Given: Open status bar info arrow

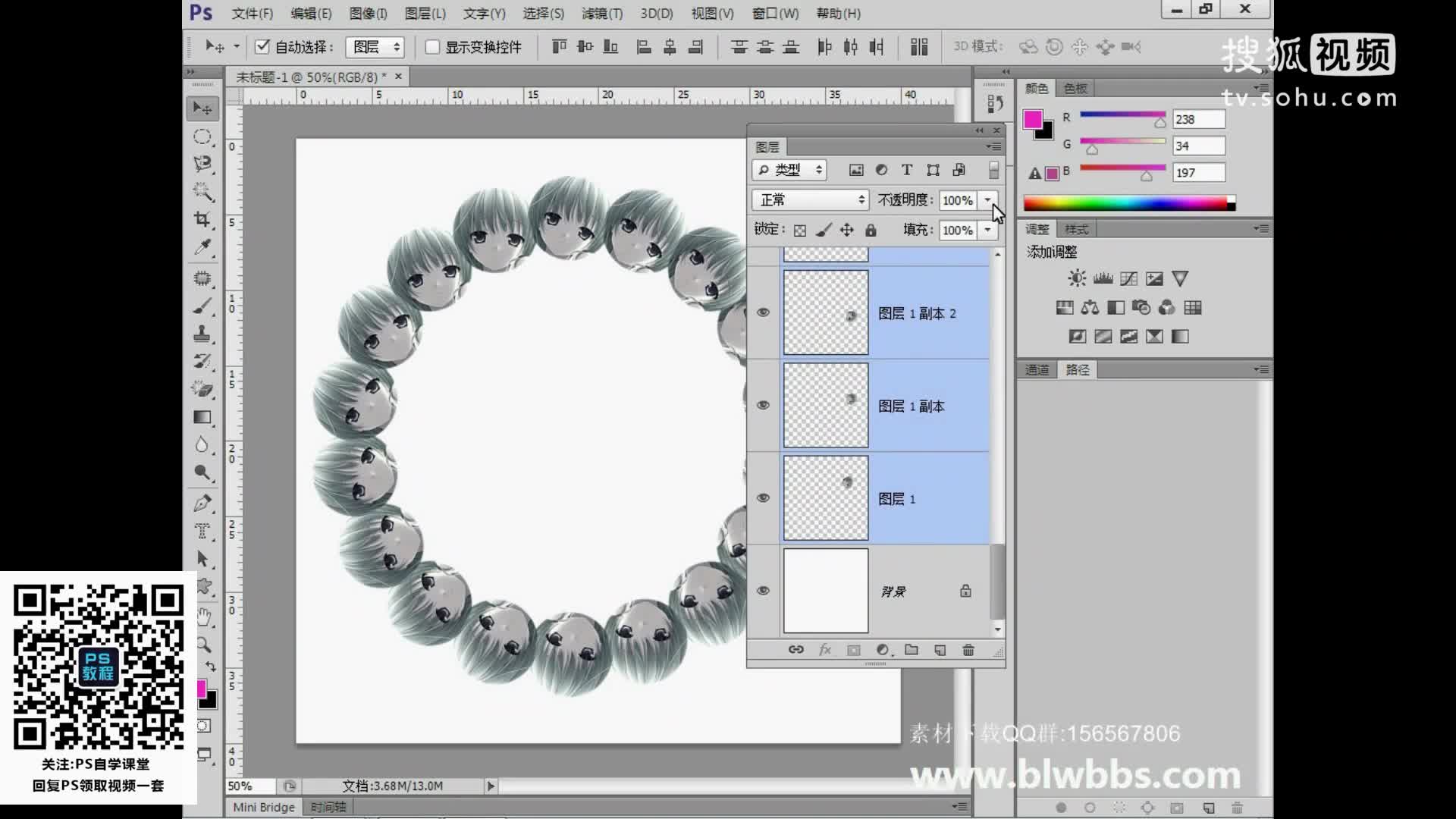Looking at the screenshot, I should point(491,786).
